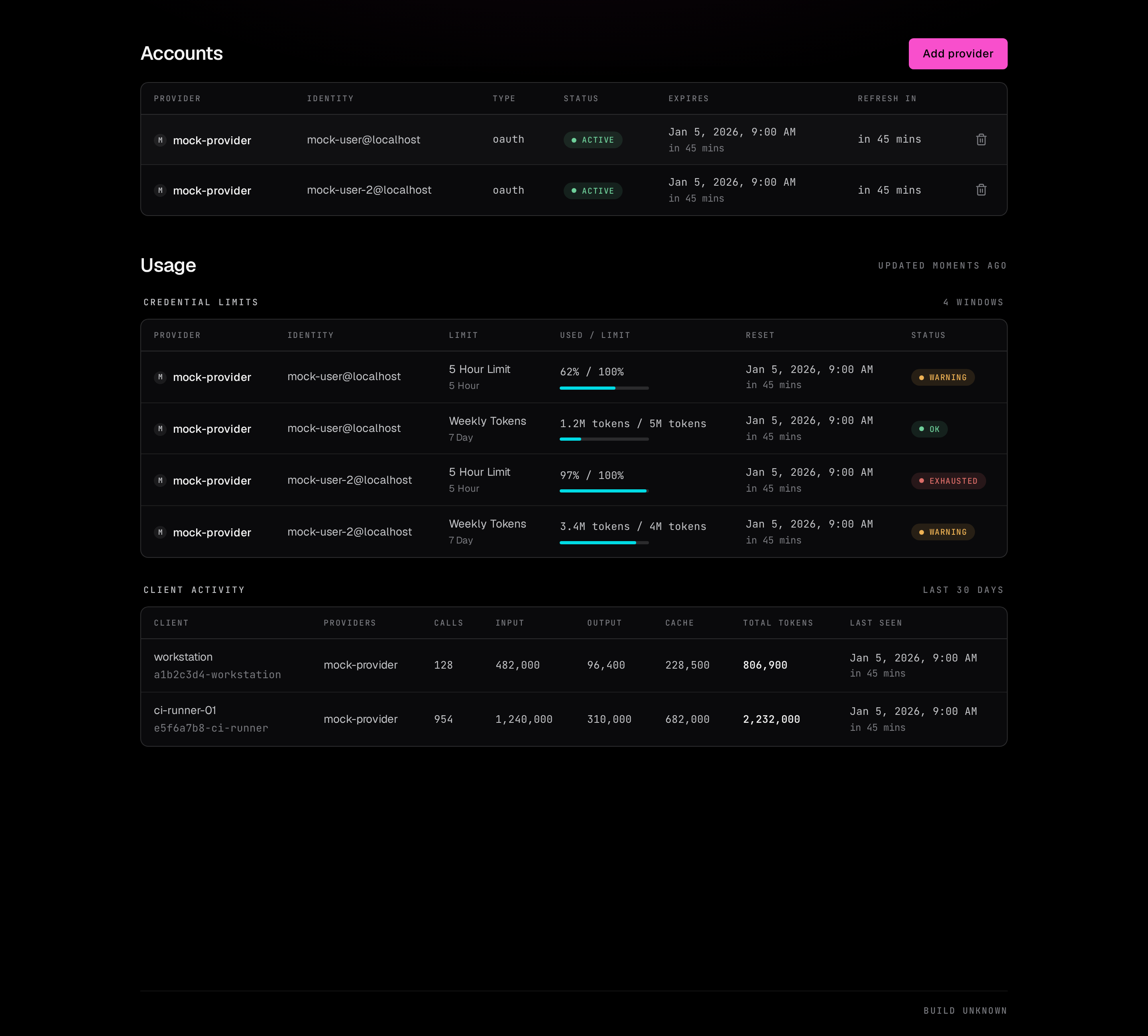
Task: Click the OK status badge
Action: 929,429
